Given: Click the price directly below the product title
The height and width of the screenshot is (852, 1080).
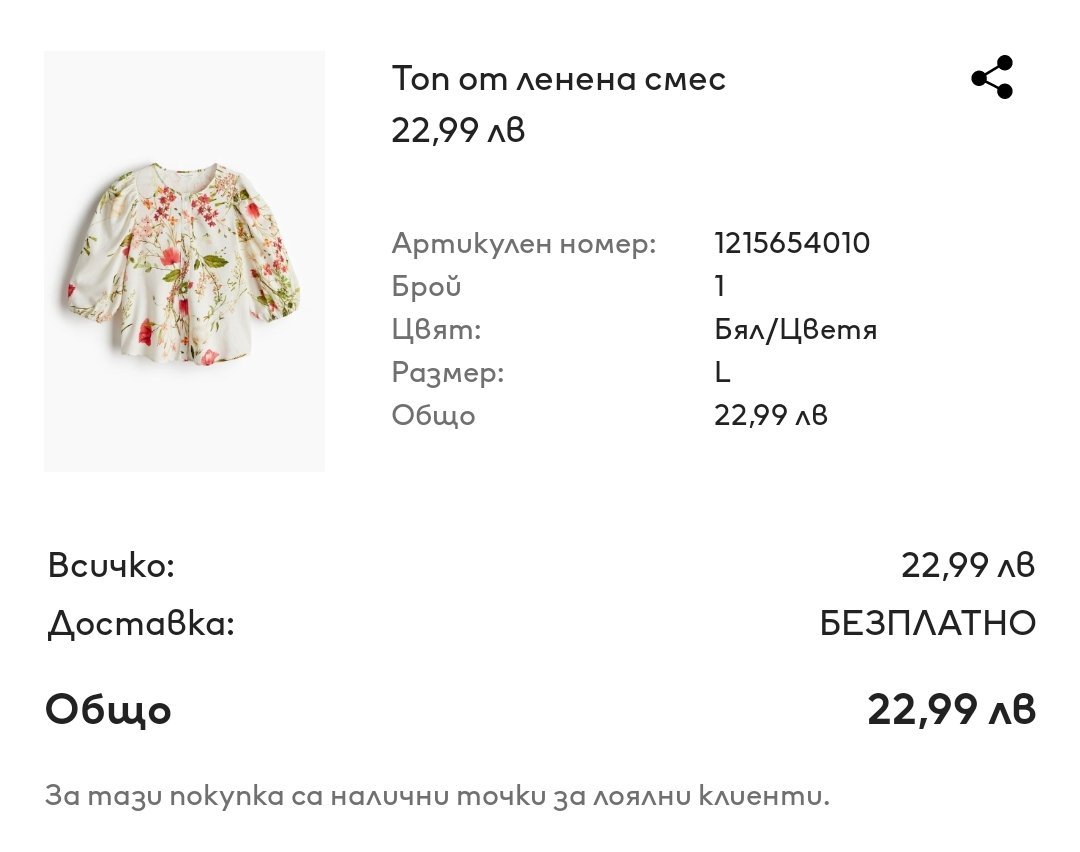Looking at the screenshot, I should (458, 130).
